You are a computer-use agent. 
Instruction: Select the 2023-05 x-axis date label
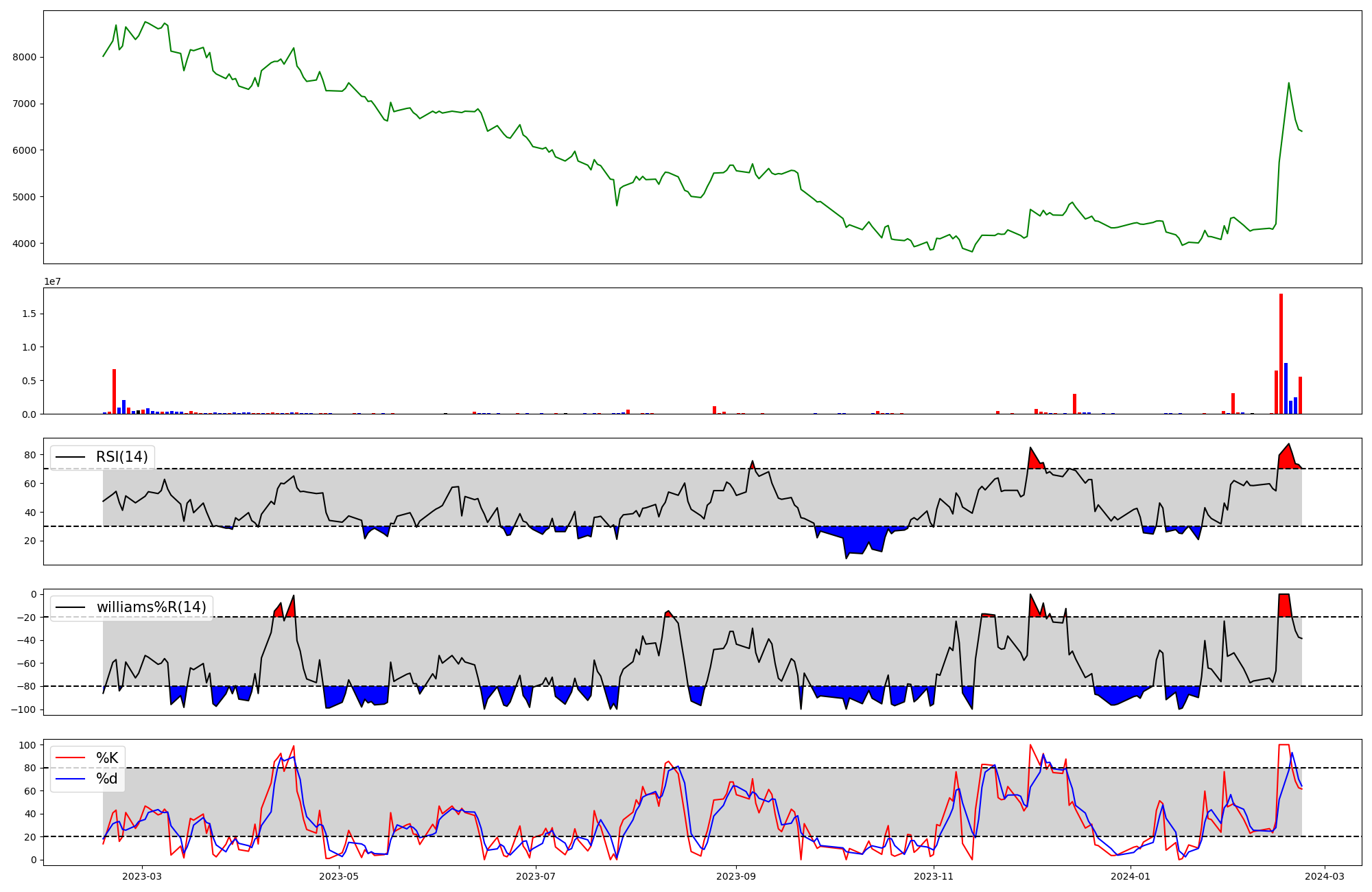point(339,876)
